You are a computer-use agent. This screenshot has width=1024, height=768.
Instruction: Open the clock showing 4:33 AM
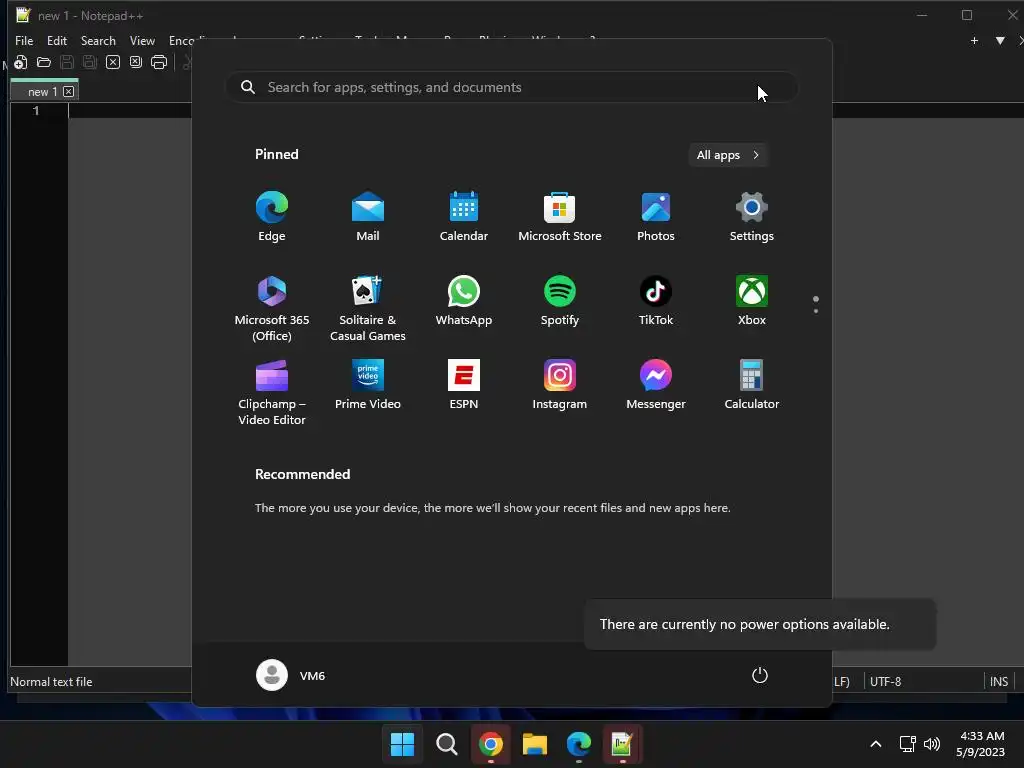(x=981, y=744)
